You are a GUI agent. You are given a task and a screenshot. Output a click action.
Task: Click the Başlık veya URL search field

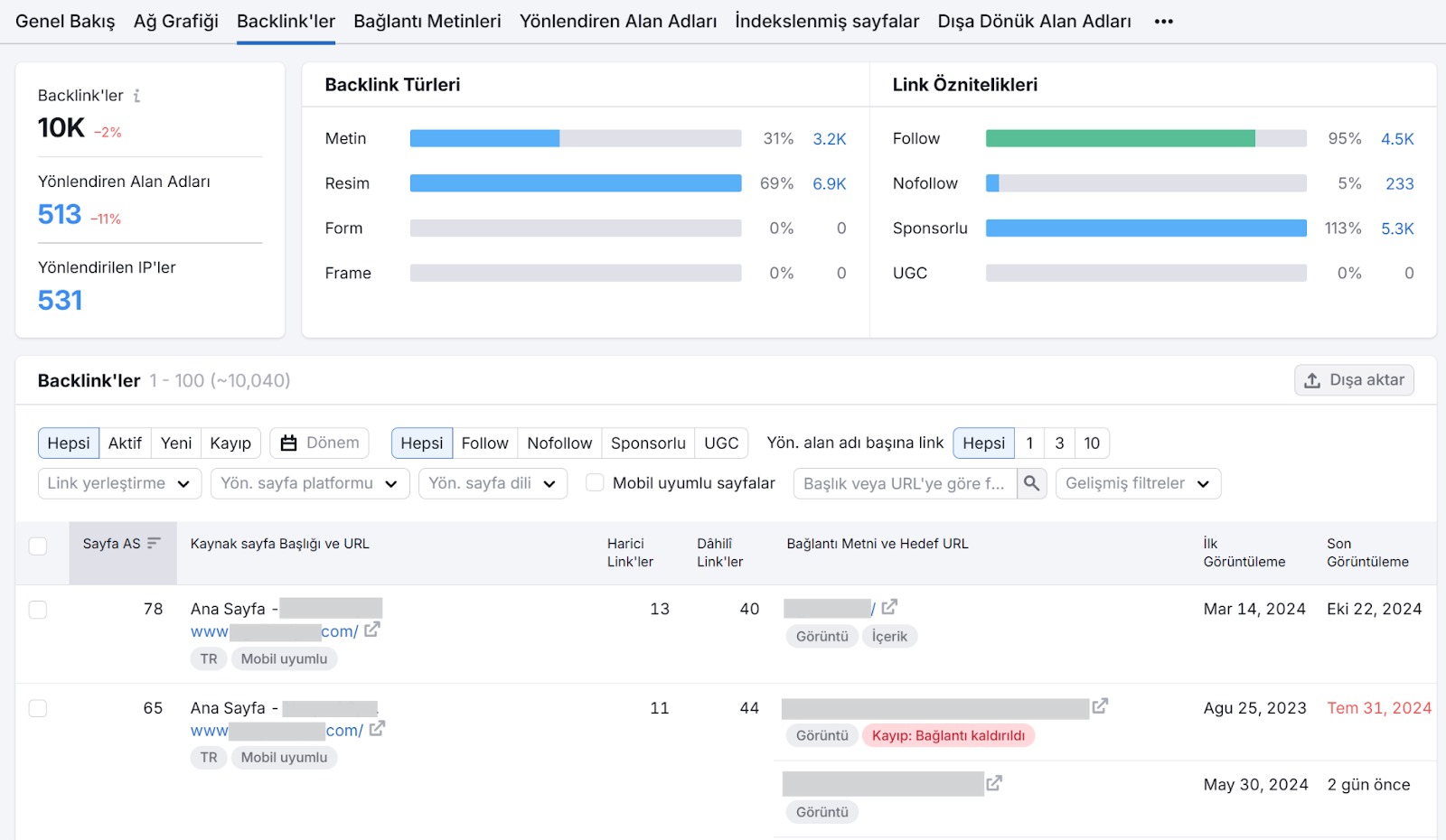(905, 483)
